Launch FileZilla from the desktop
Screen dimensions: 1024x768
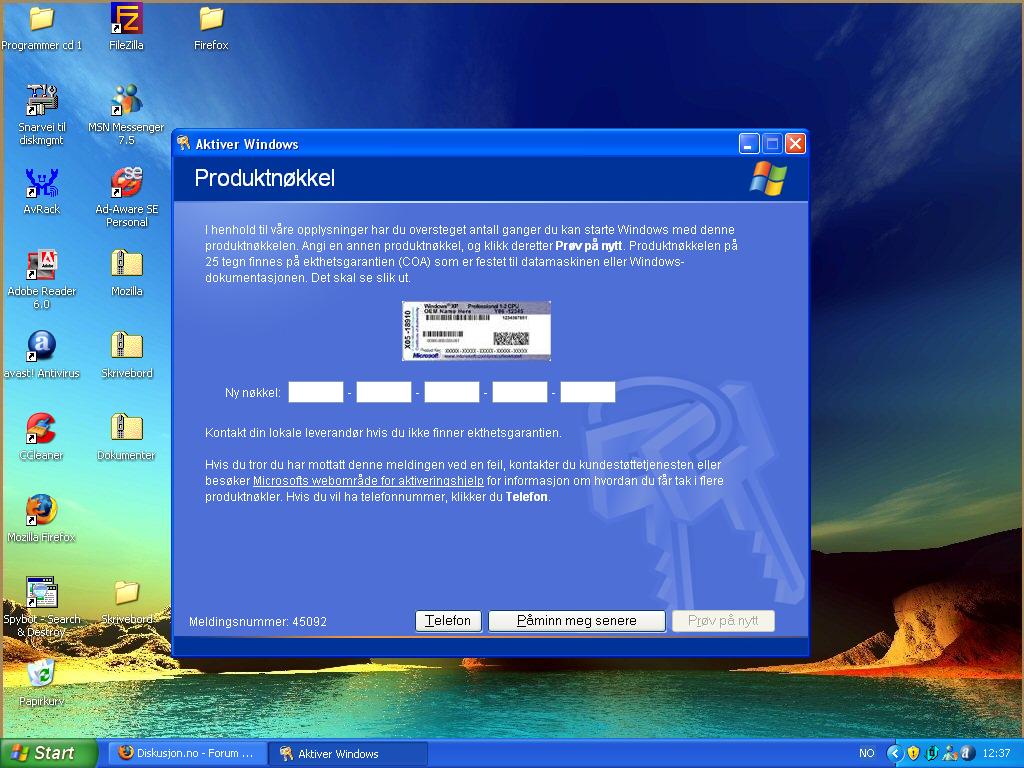[x=126, y=18]
